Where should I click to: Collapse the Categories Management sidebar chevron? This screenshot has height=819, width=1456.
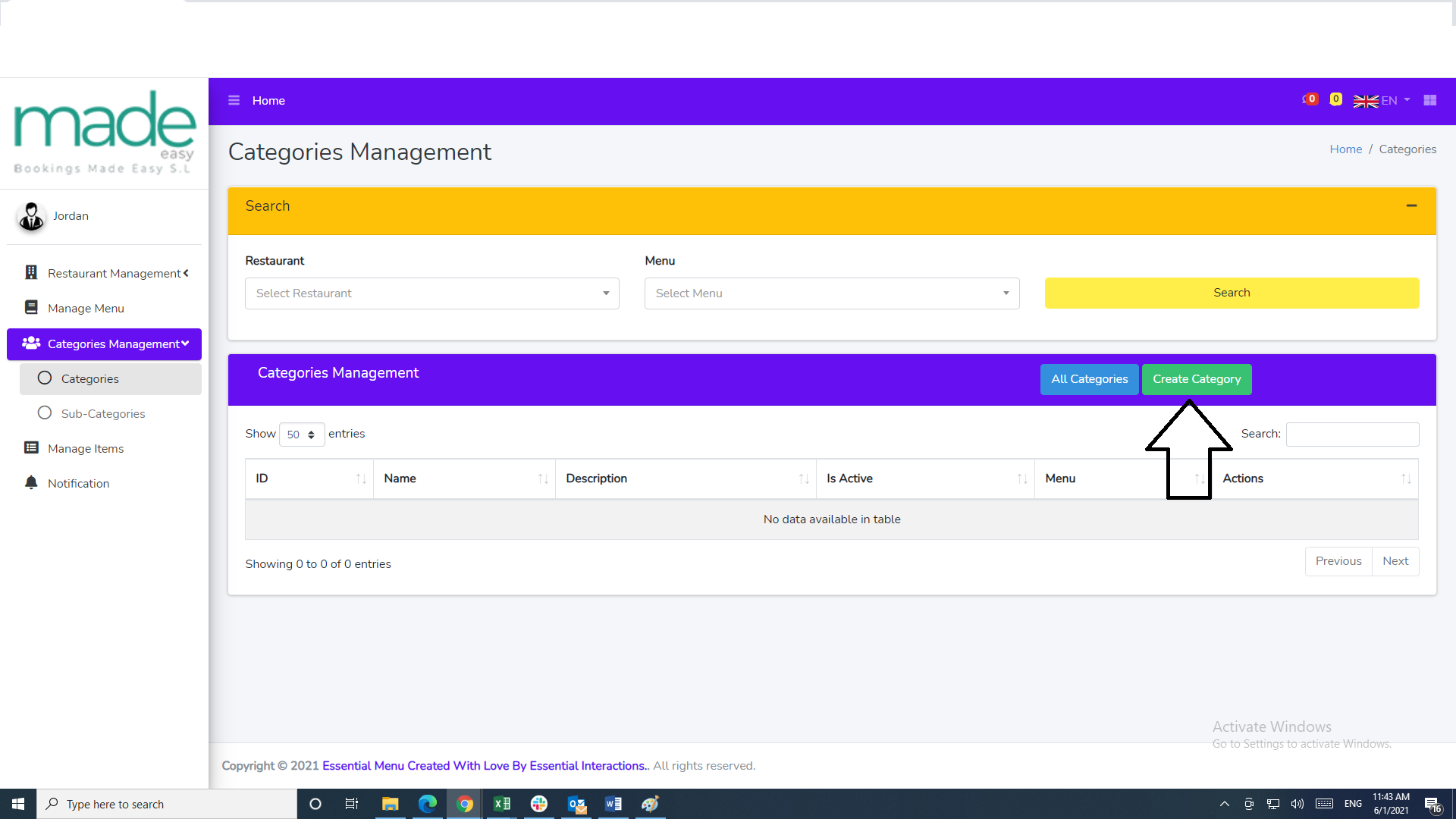click(185, 344)
